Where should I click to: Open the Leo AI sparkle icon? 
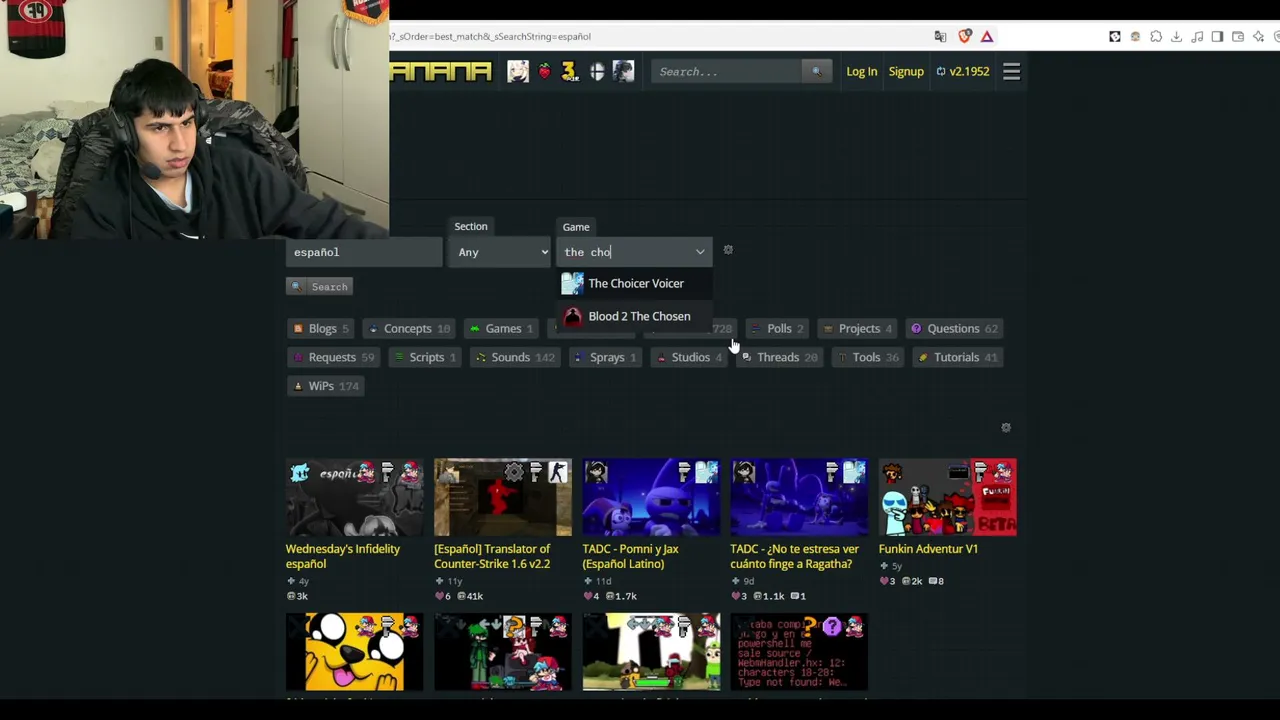tap(1259, 37)
